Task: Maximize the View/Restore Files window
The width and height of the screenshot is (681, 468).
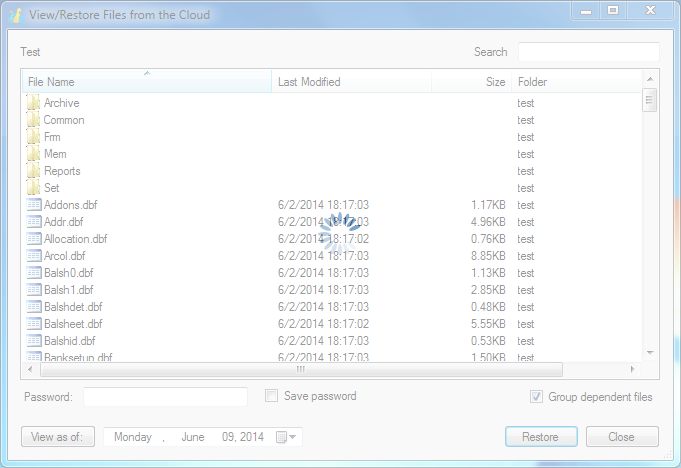Action: 613,10
